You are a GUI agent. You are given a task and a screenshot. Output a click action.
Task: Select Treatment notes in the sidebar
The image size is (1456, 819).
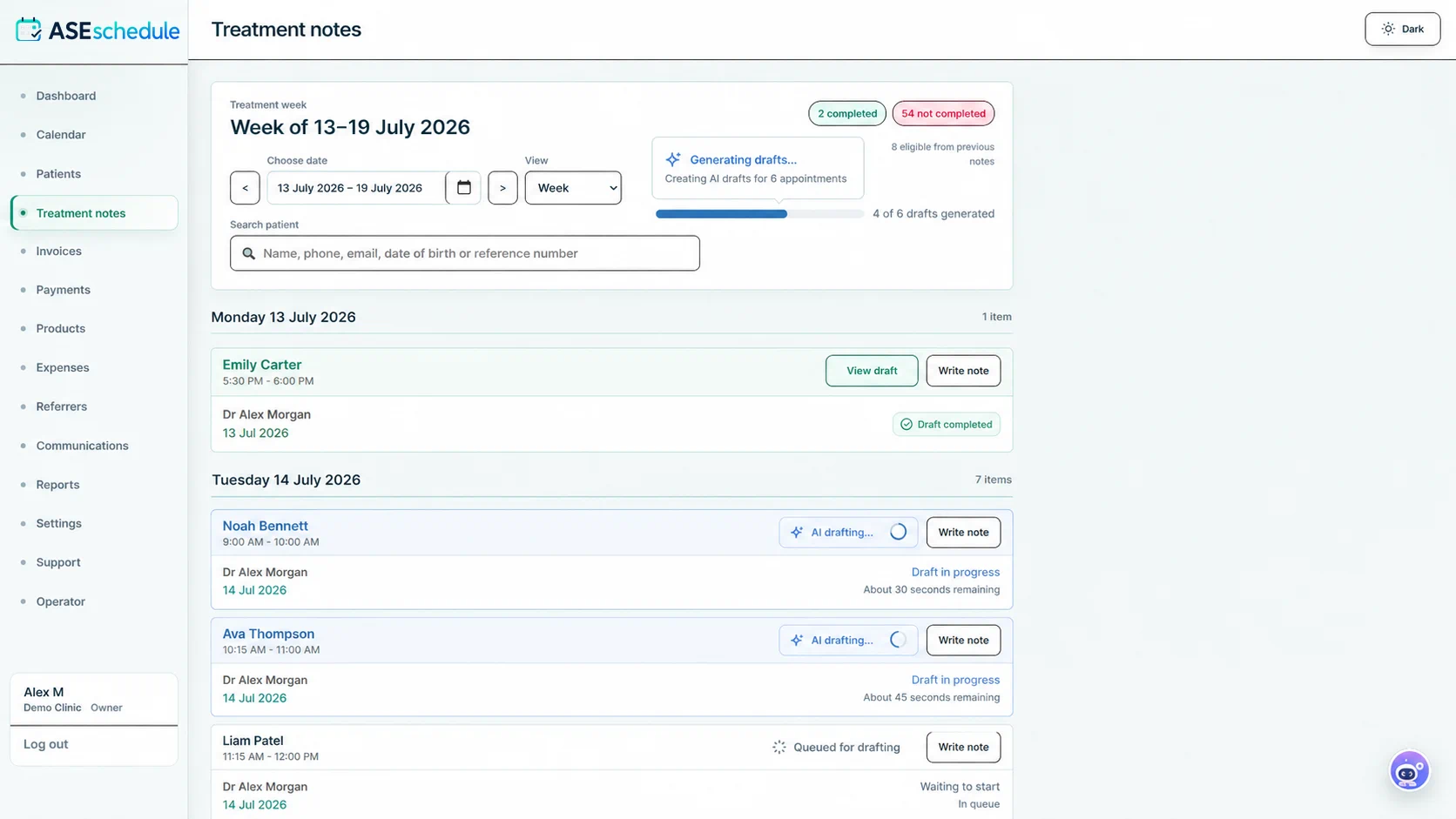click(x=94, y=213)
